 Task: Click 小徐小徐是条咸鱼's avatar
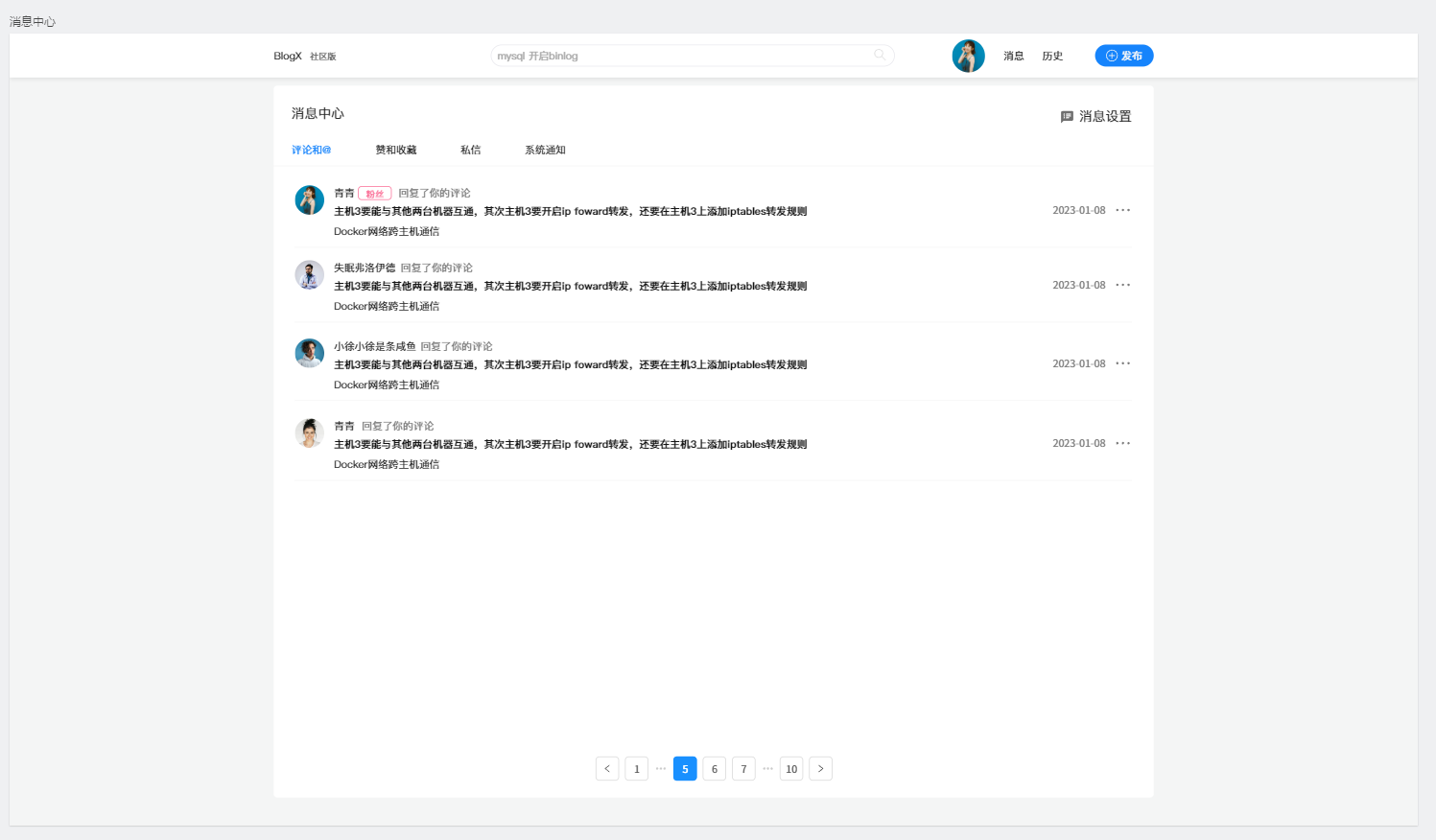tap(309, 353)
